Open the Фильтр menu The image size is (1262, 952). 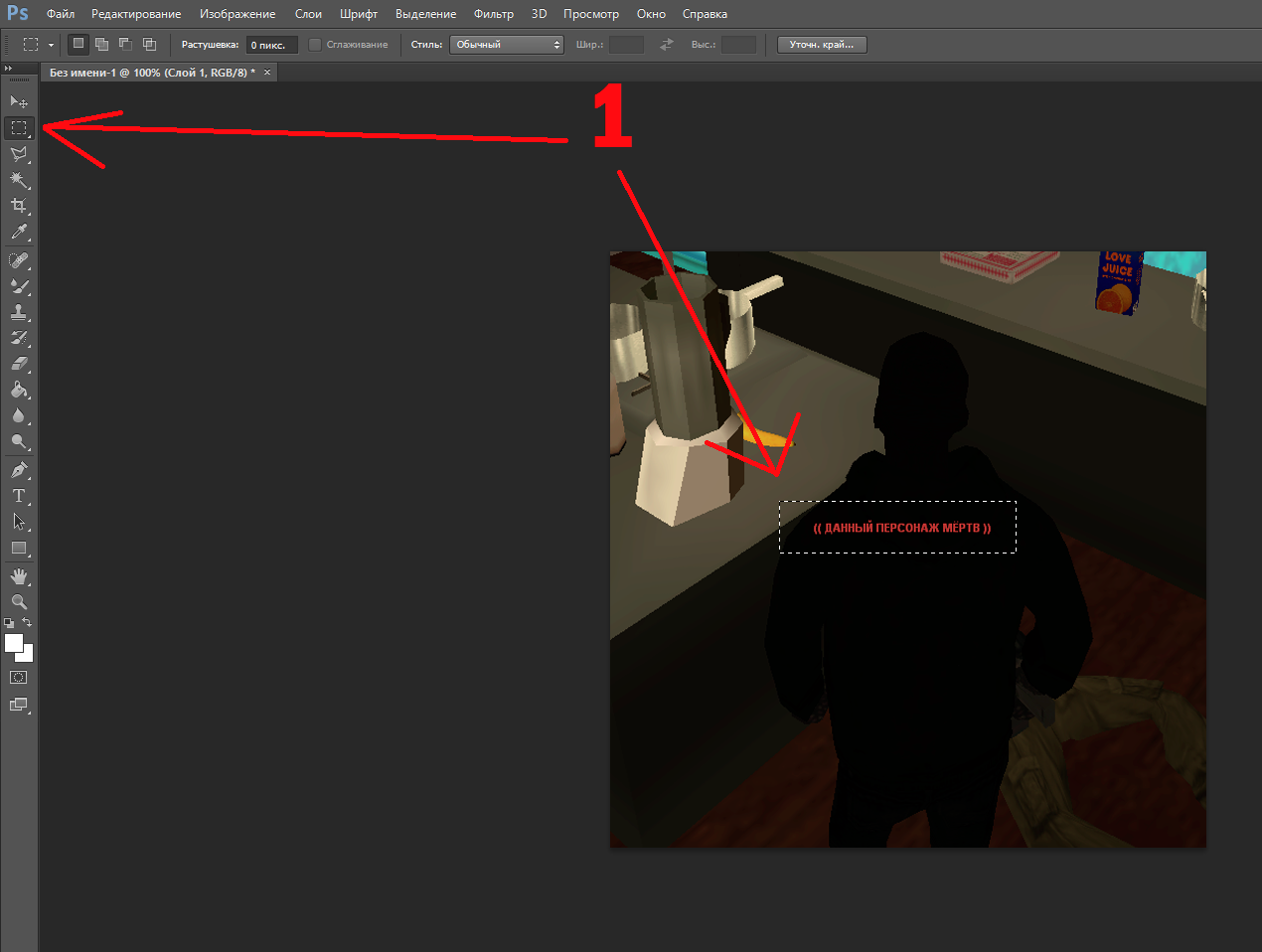pyautogui.click(x=493, y=14)
